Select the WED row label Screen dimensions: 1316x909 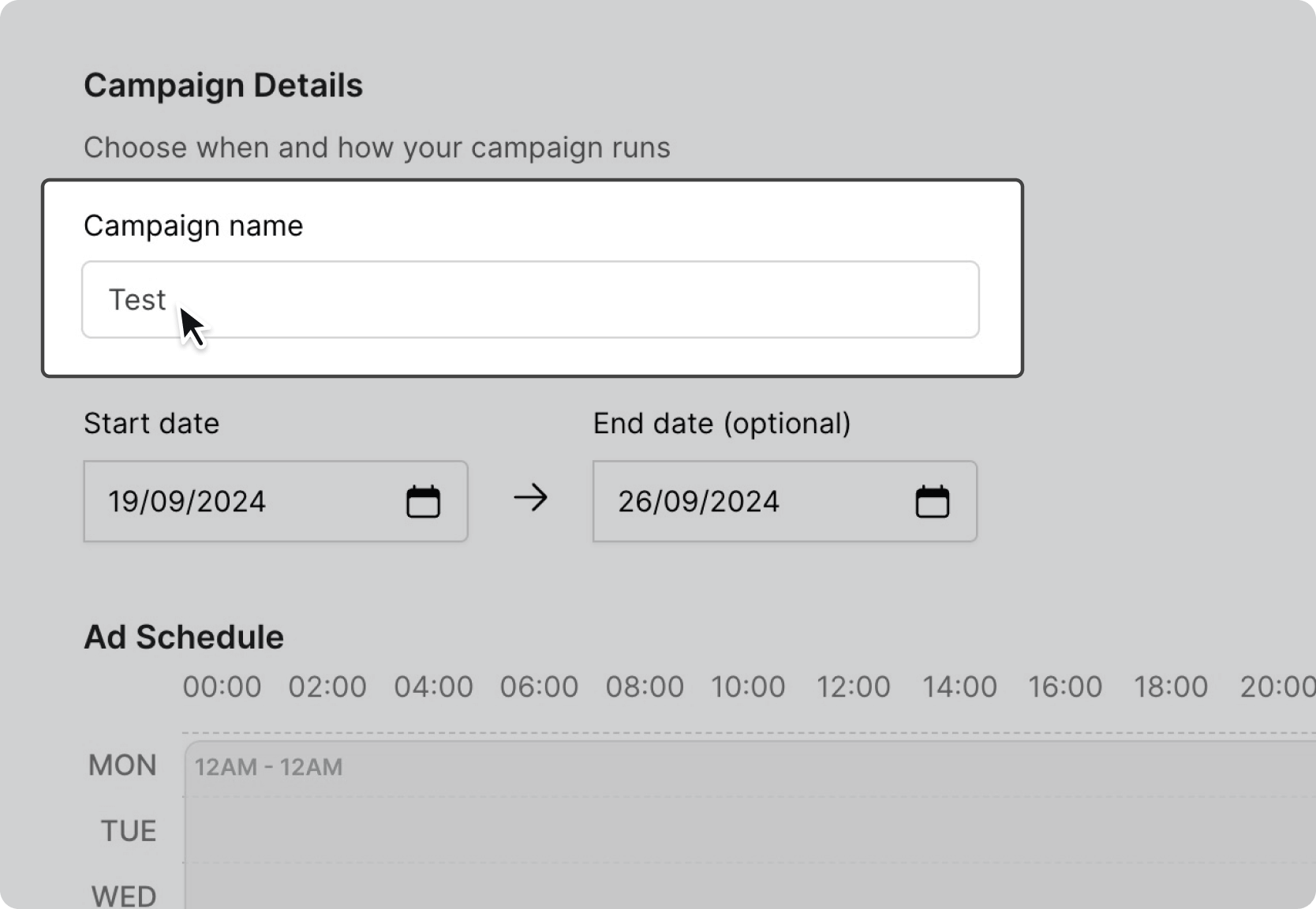(x=124, y=896)
